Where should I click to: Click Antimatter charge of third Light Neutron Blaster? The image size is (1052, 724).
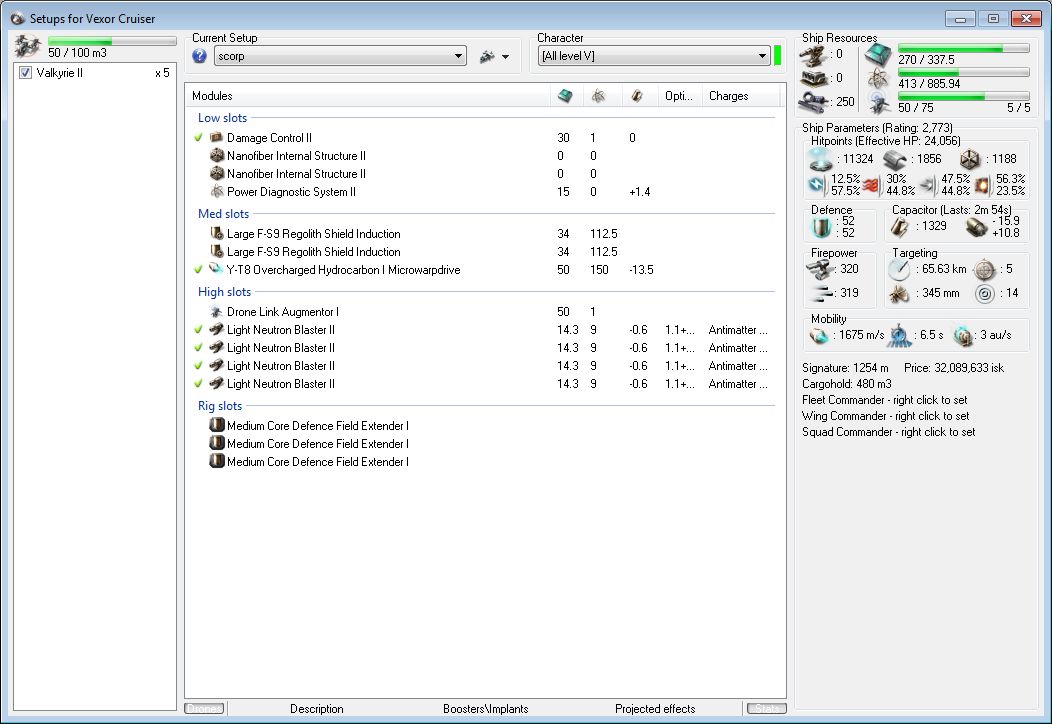pyautogui.click(x=737, y=366)
